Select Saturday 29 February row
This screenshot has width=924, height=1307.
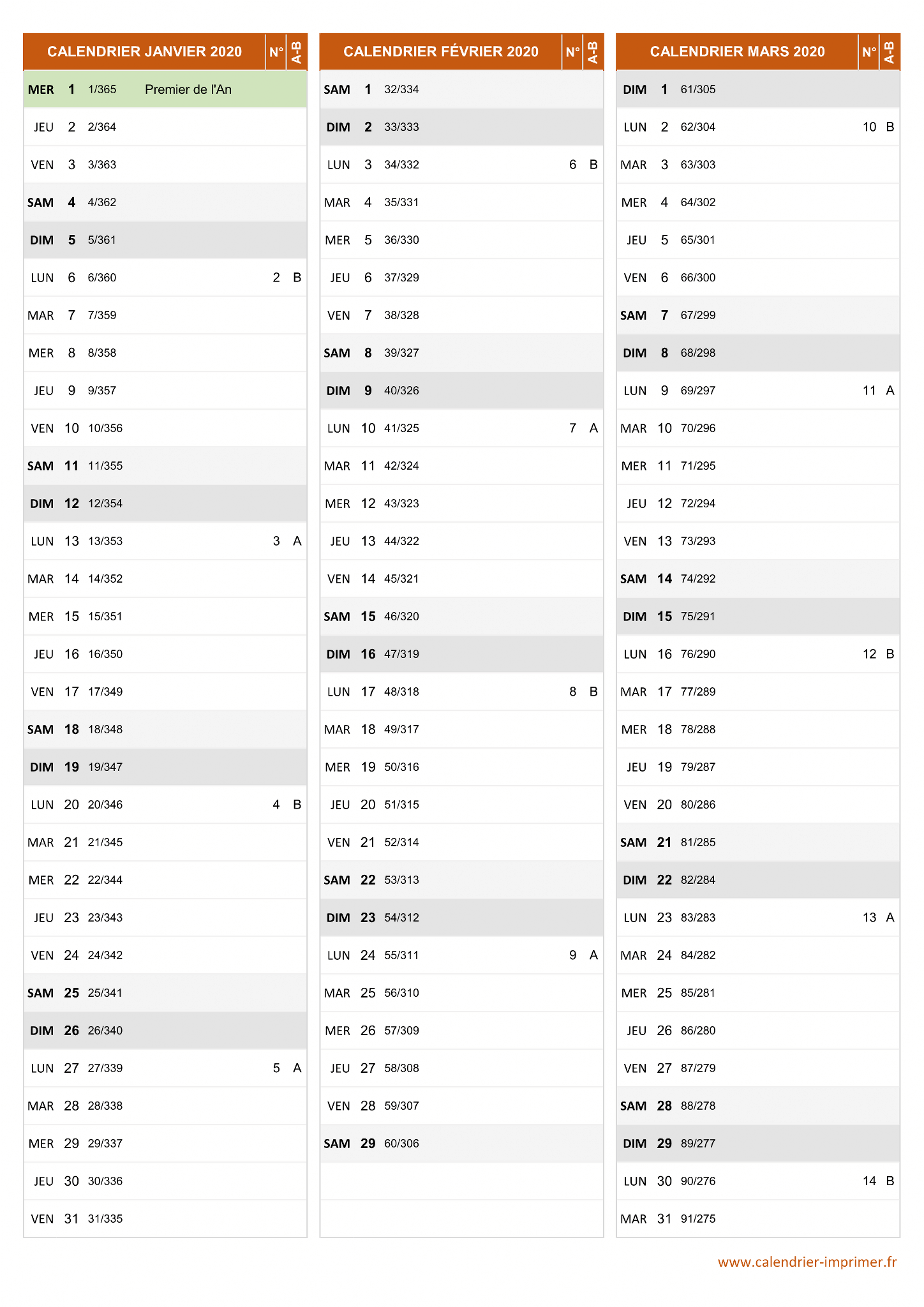461,1144
